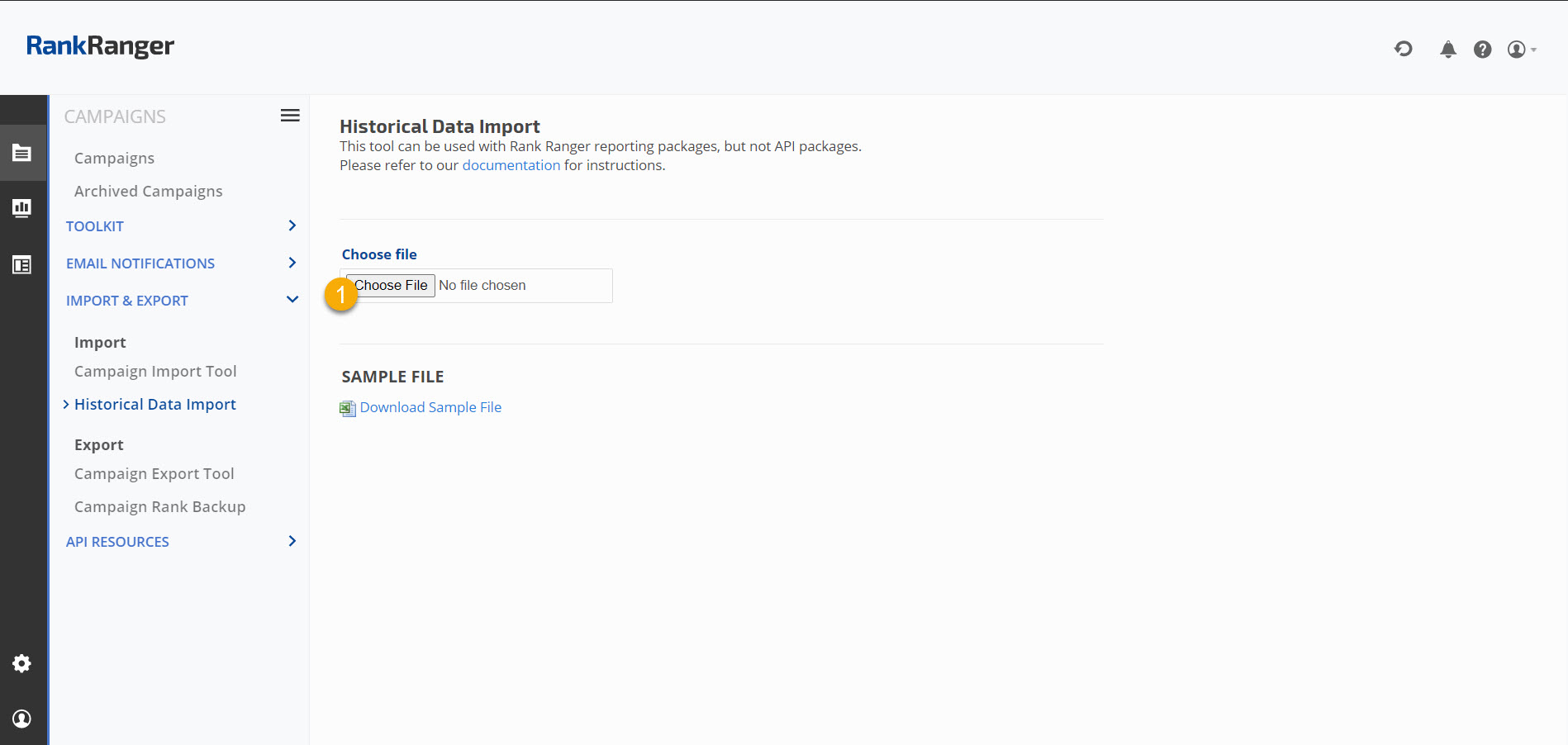Go to Archived Campaigns
The width and height of the screenshot is (1568, 745).
point(148,192)
